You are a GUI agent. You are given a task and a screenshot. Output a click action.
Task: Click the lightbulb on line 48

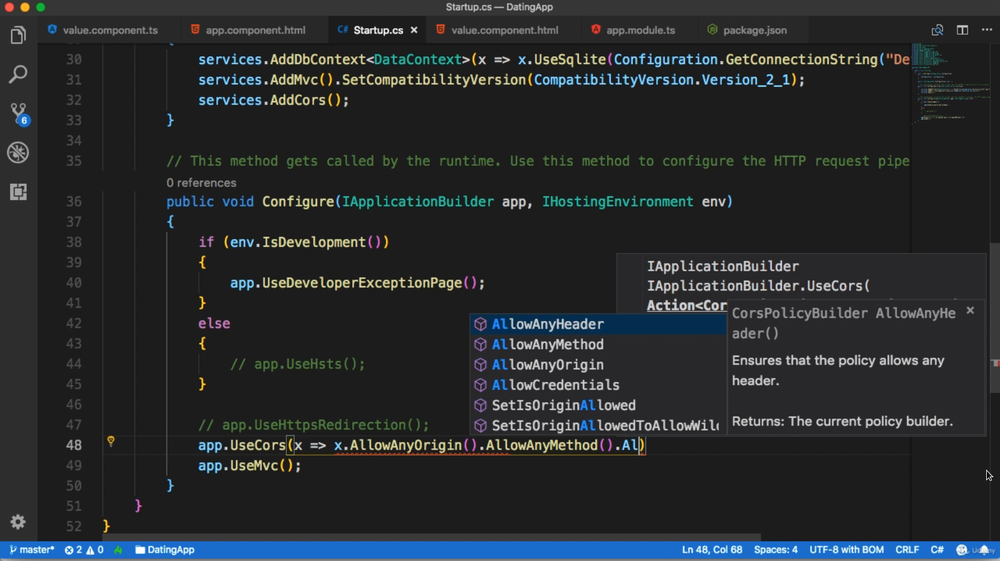point(111,441)
